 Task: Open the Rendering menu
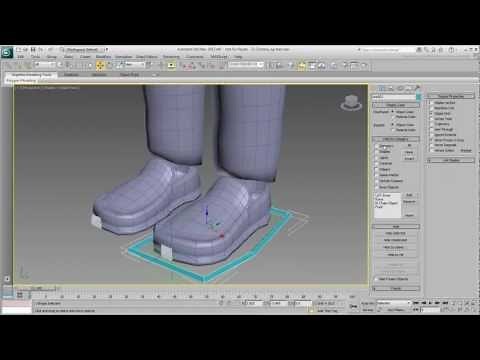171,57
